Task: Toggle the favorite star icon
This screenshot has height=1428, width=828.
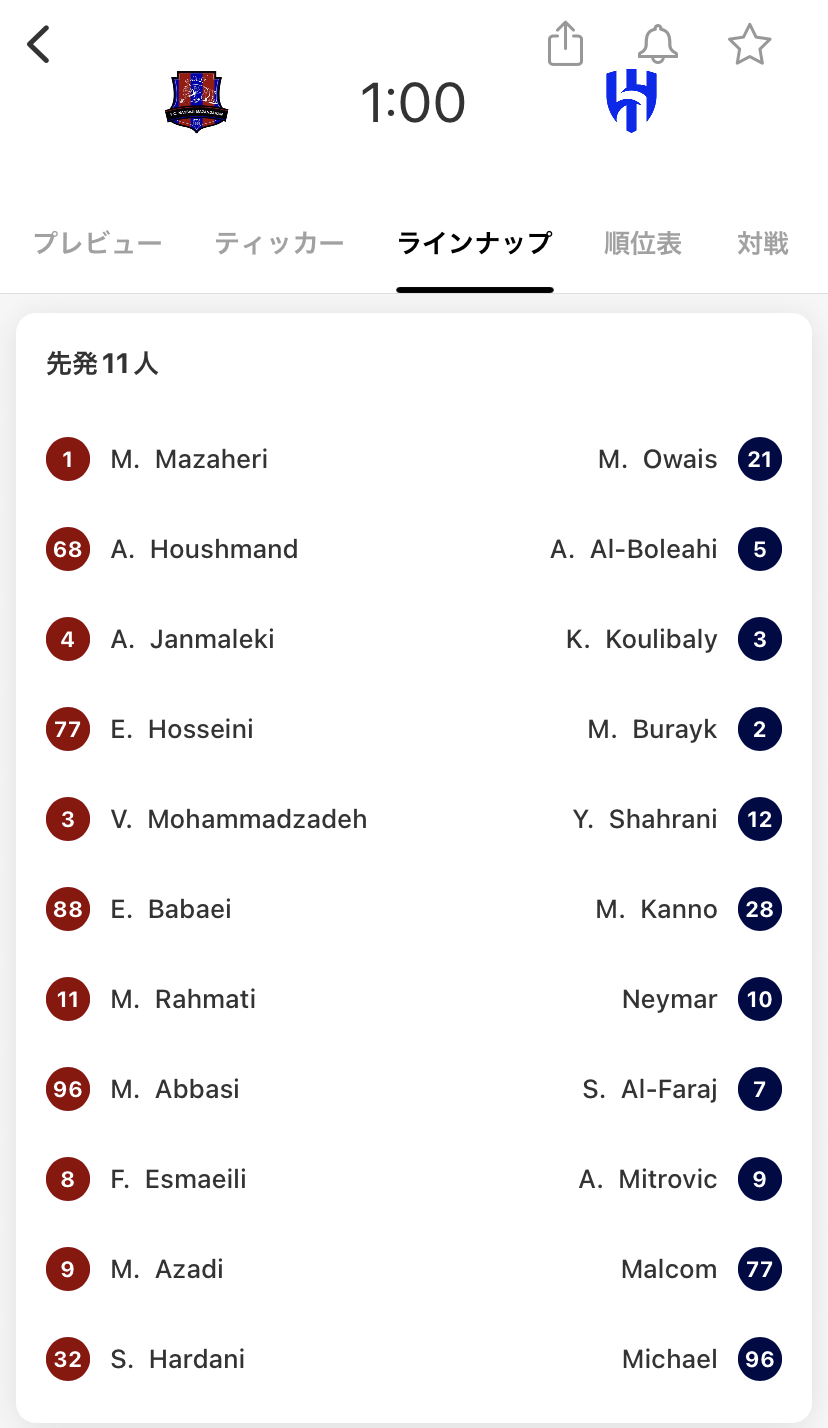Action: coord(749,45)
